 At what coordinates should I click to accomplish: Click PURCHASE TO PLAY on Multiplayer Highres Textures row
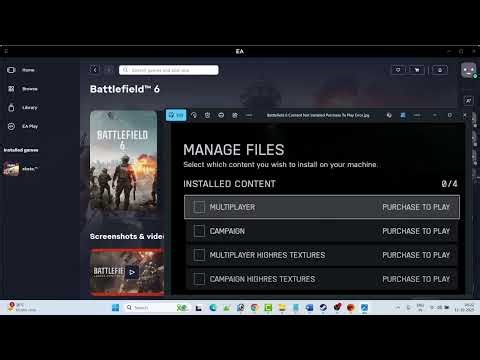pos(416,255)
